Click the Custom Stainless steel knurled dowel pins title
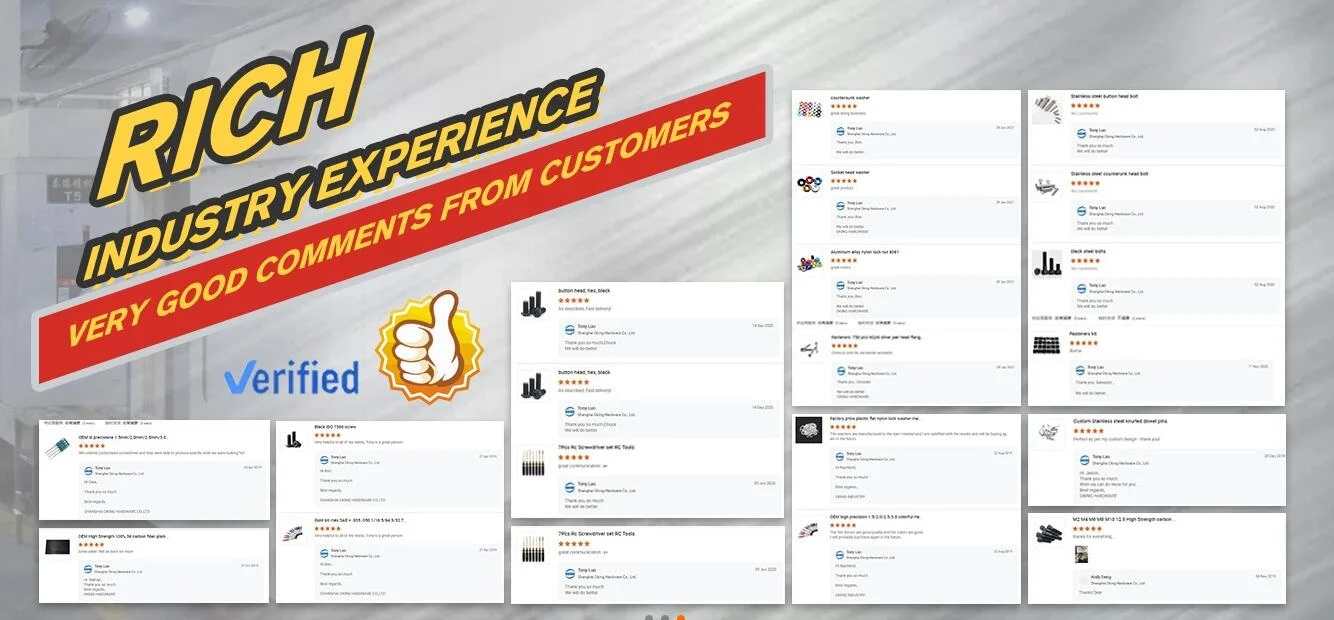 (1120, 421)
